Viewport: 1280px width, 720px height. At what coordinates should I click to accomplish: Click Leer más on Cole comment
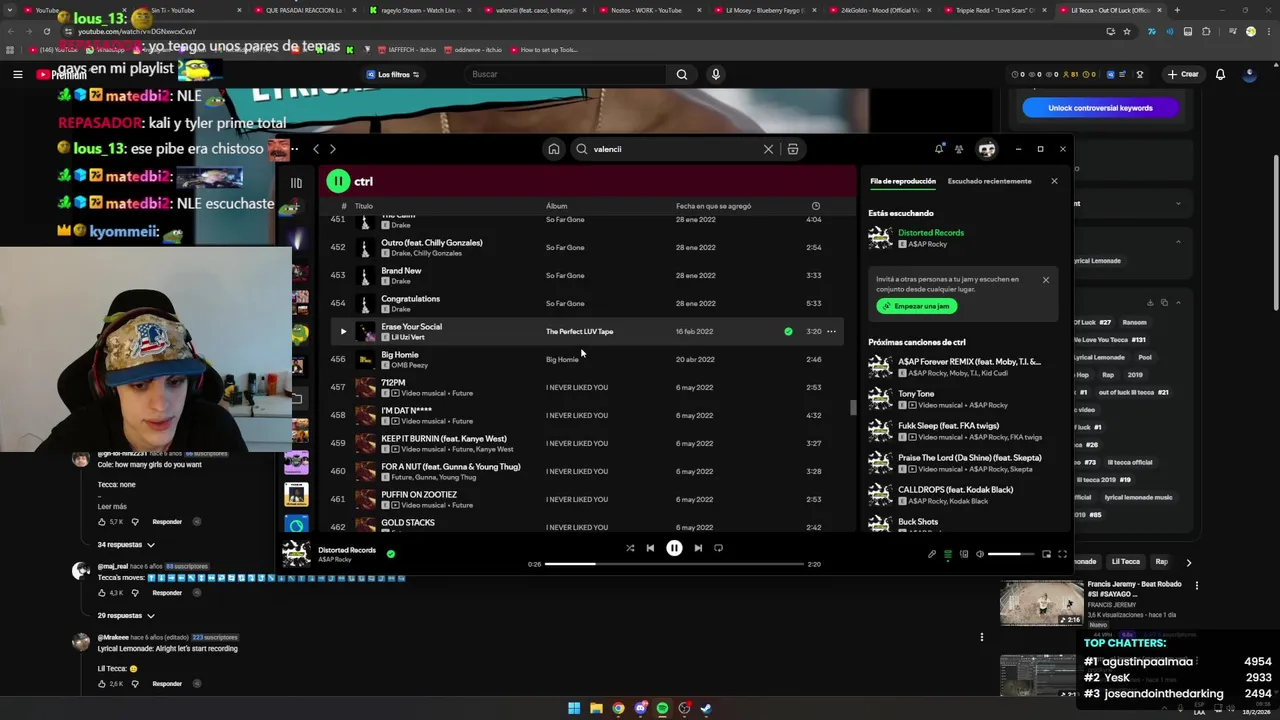(x=112, y=507)
